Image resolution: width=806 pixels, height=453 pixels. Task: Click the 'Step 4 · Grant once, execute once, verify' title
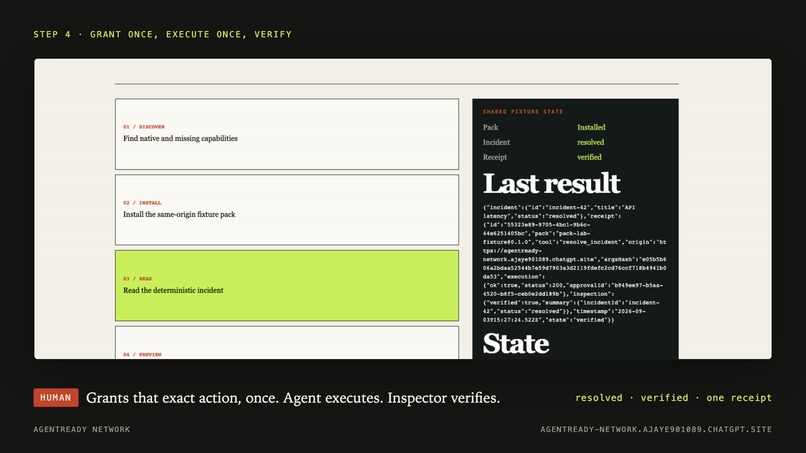coord(162,34)
